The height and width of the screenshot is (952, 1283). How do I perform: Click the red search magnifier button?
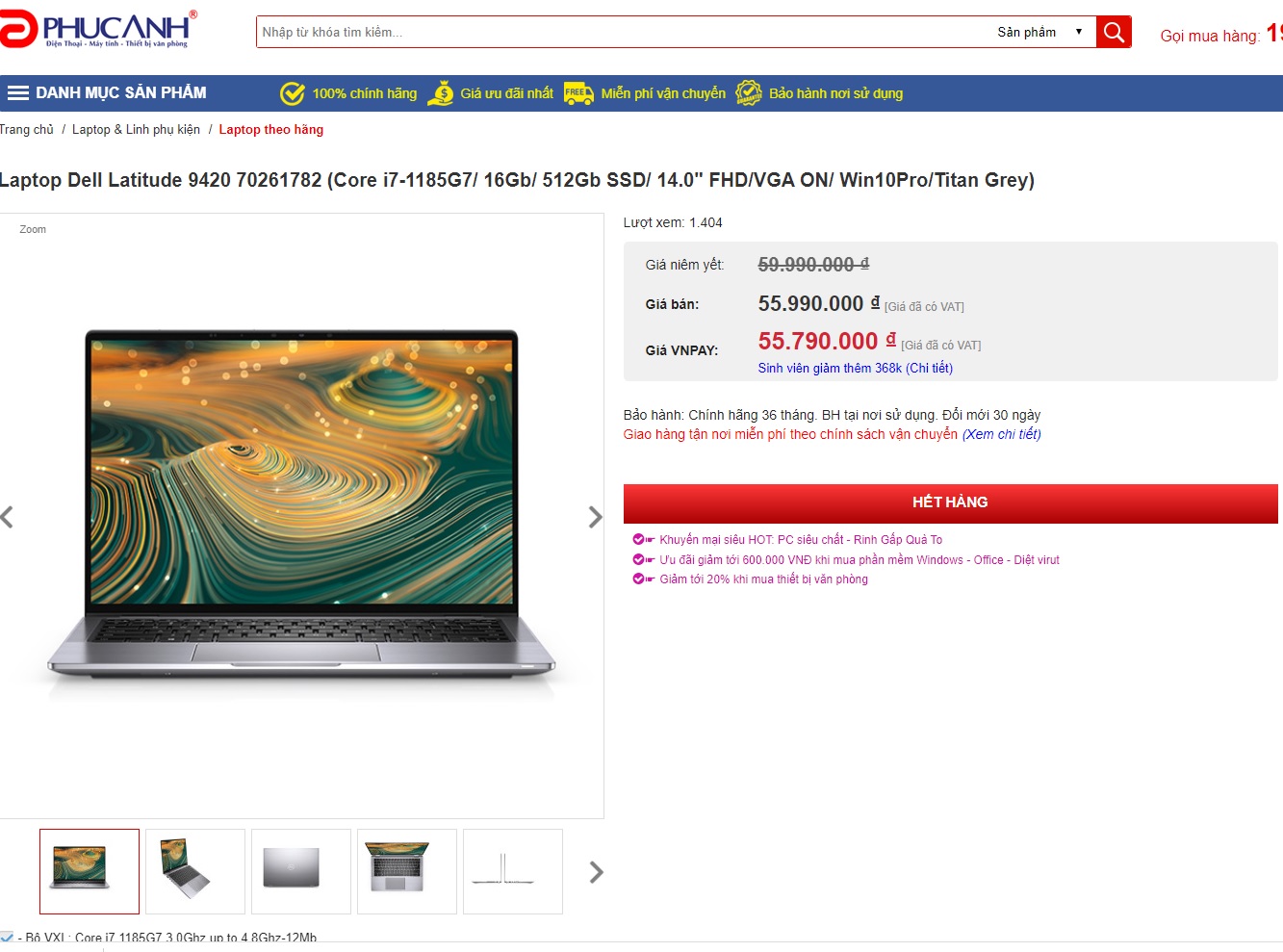point(1114,32)
